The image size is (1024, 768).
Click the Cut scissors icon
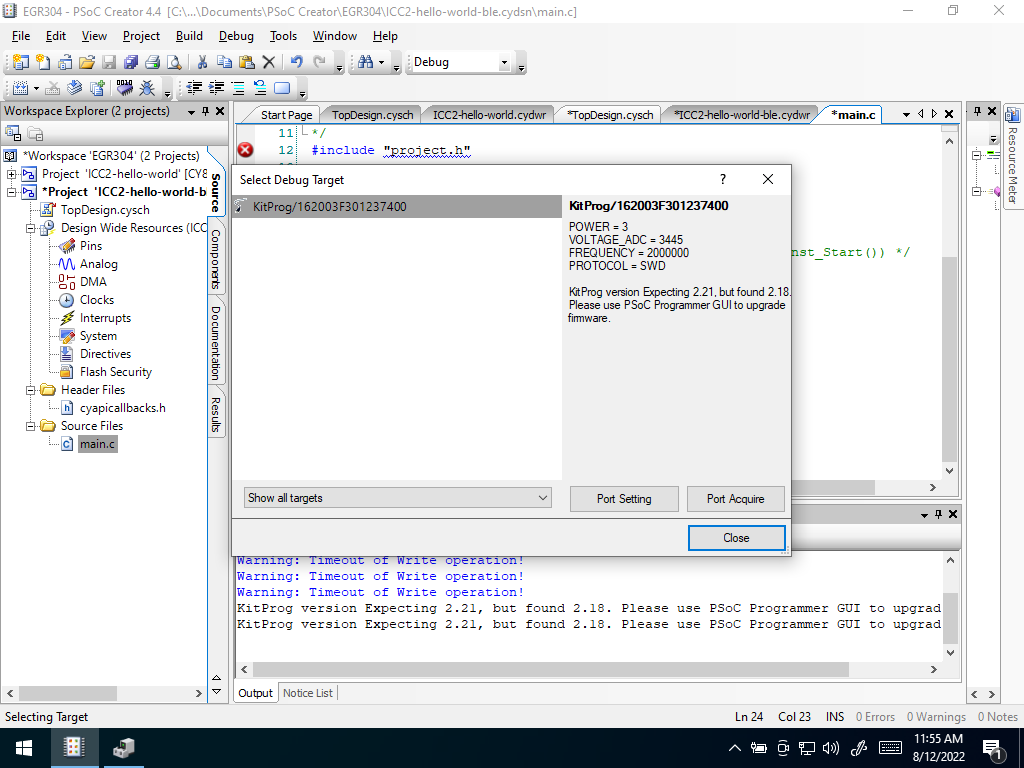coord(202,62)
